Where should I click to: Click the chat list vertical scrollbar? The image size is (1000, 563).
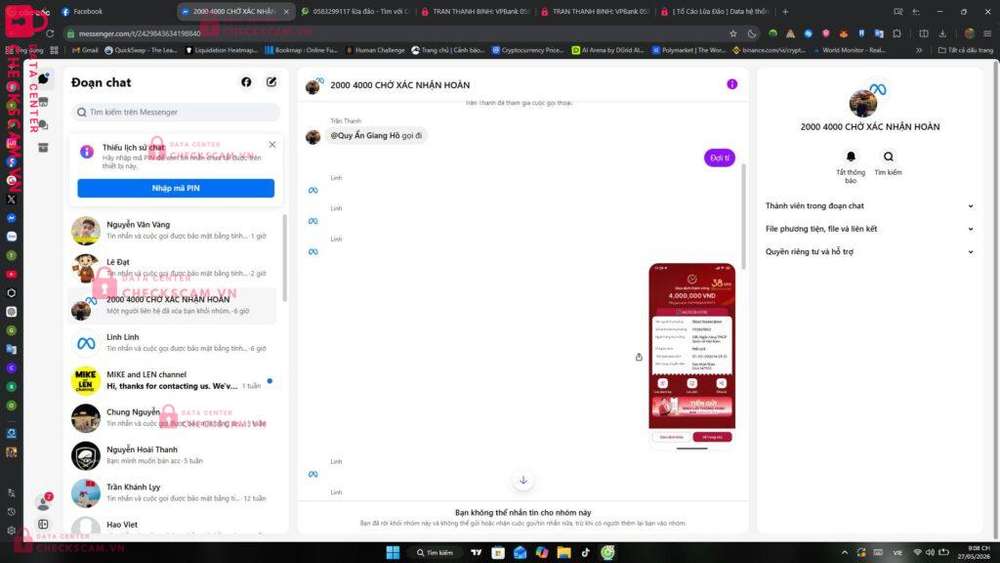(284, 258)
